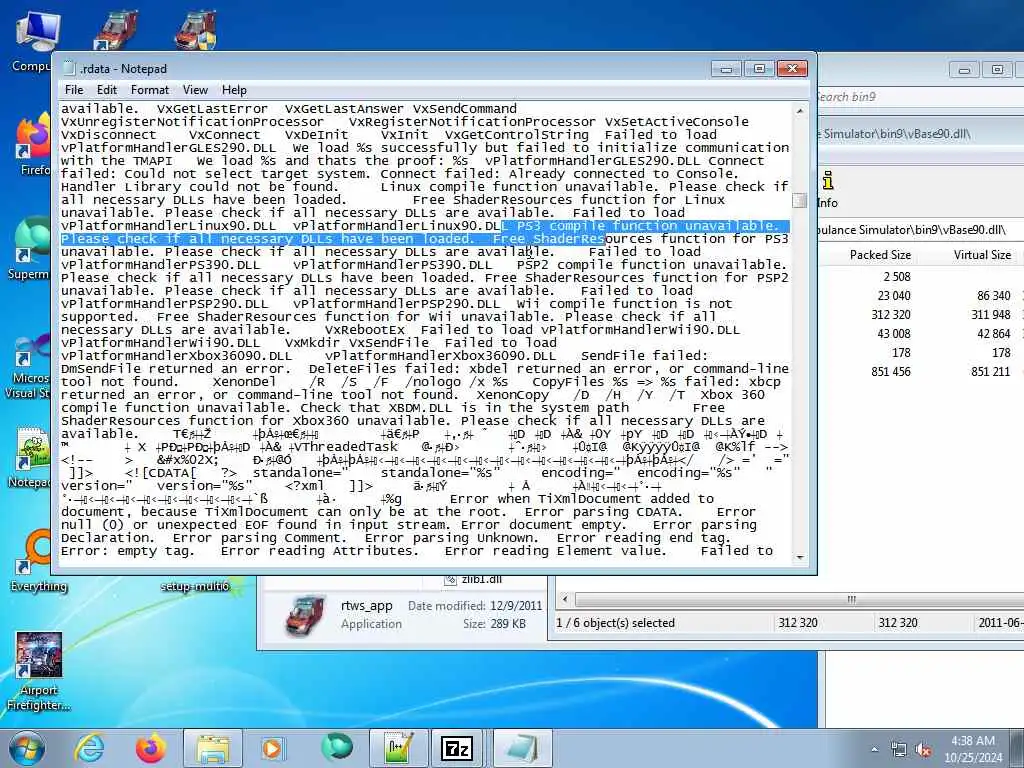
Task: Open the View menu in Notepad
Action: [x=195, y=90]
